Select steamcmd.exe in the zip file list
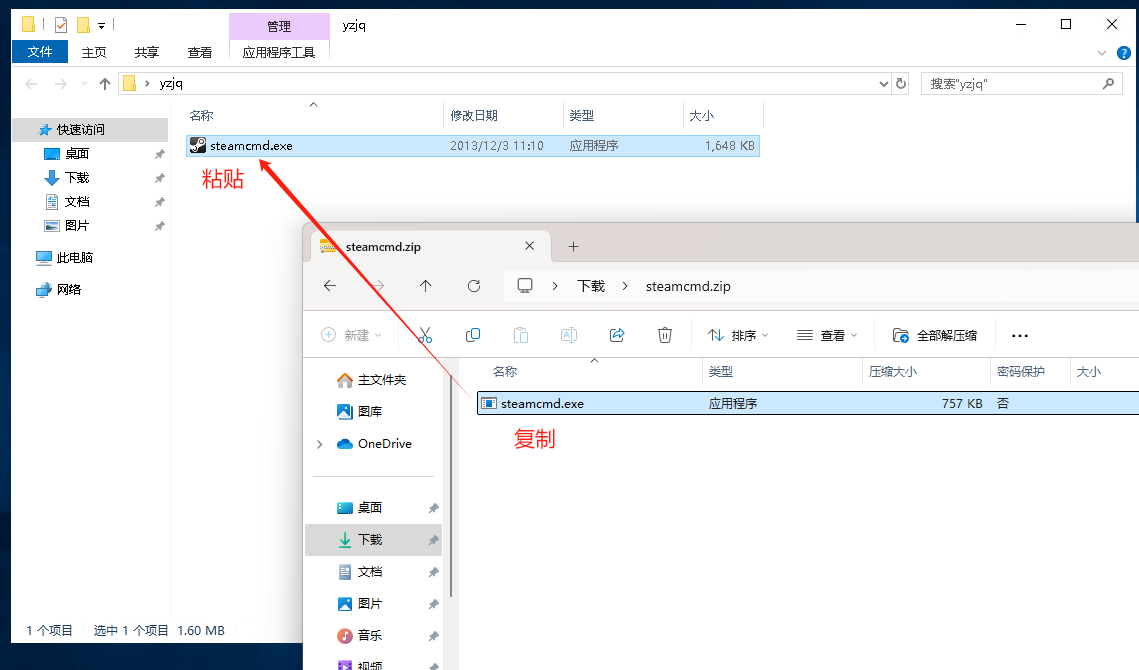 coord(543,404)
